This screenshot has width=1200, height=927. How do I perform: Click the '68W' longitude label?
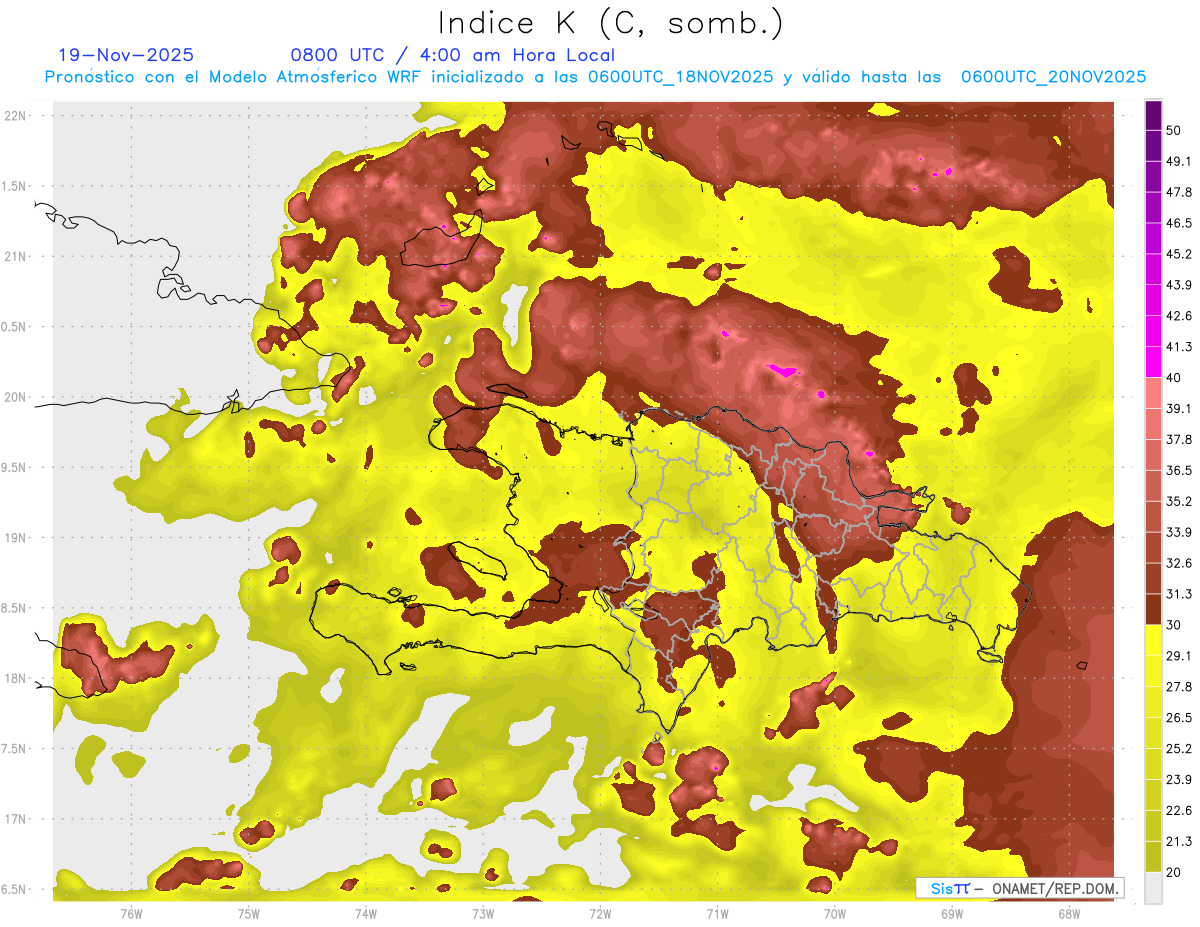click(1069, 913)
